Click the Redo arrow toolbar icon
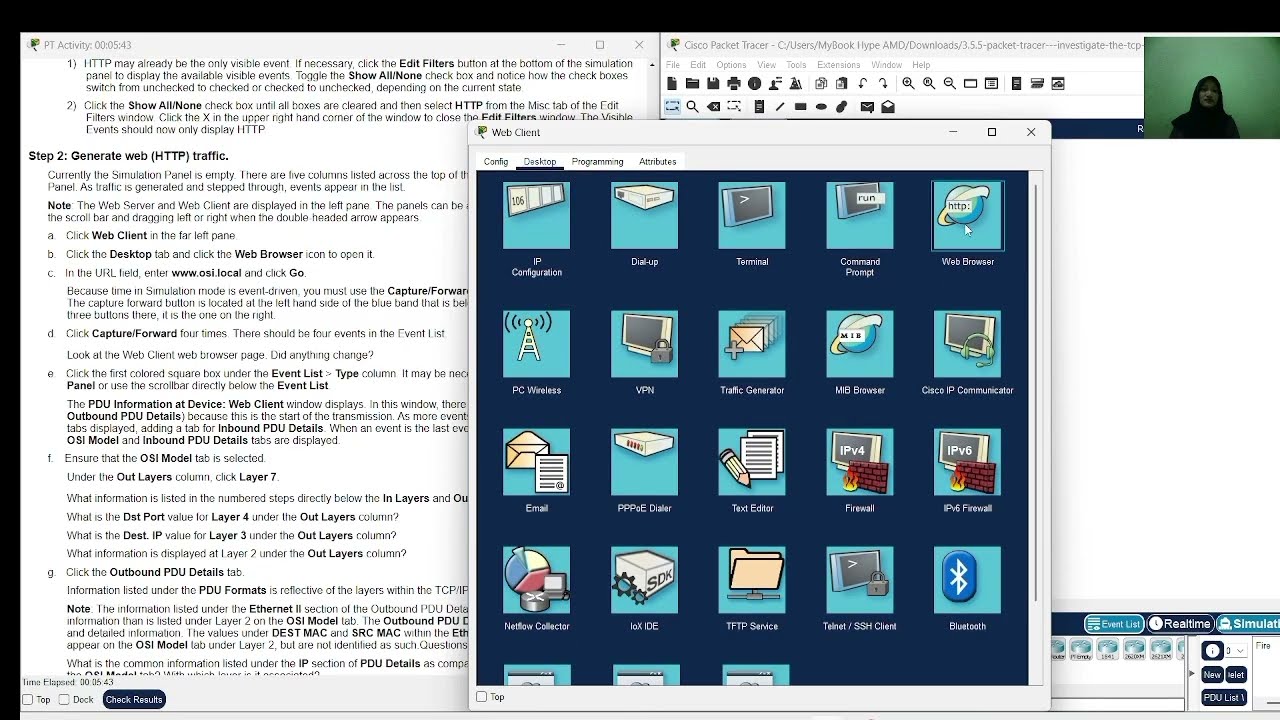Viewport: 1280px width, 720px height. tap(883, 84)
